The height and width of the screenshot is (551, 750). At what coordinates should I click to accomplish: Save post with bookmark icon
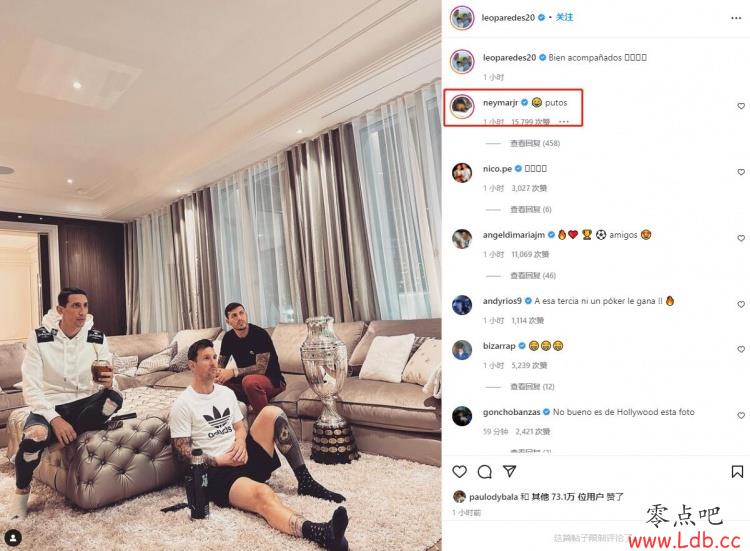tap(737, 472)
